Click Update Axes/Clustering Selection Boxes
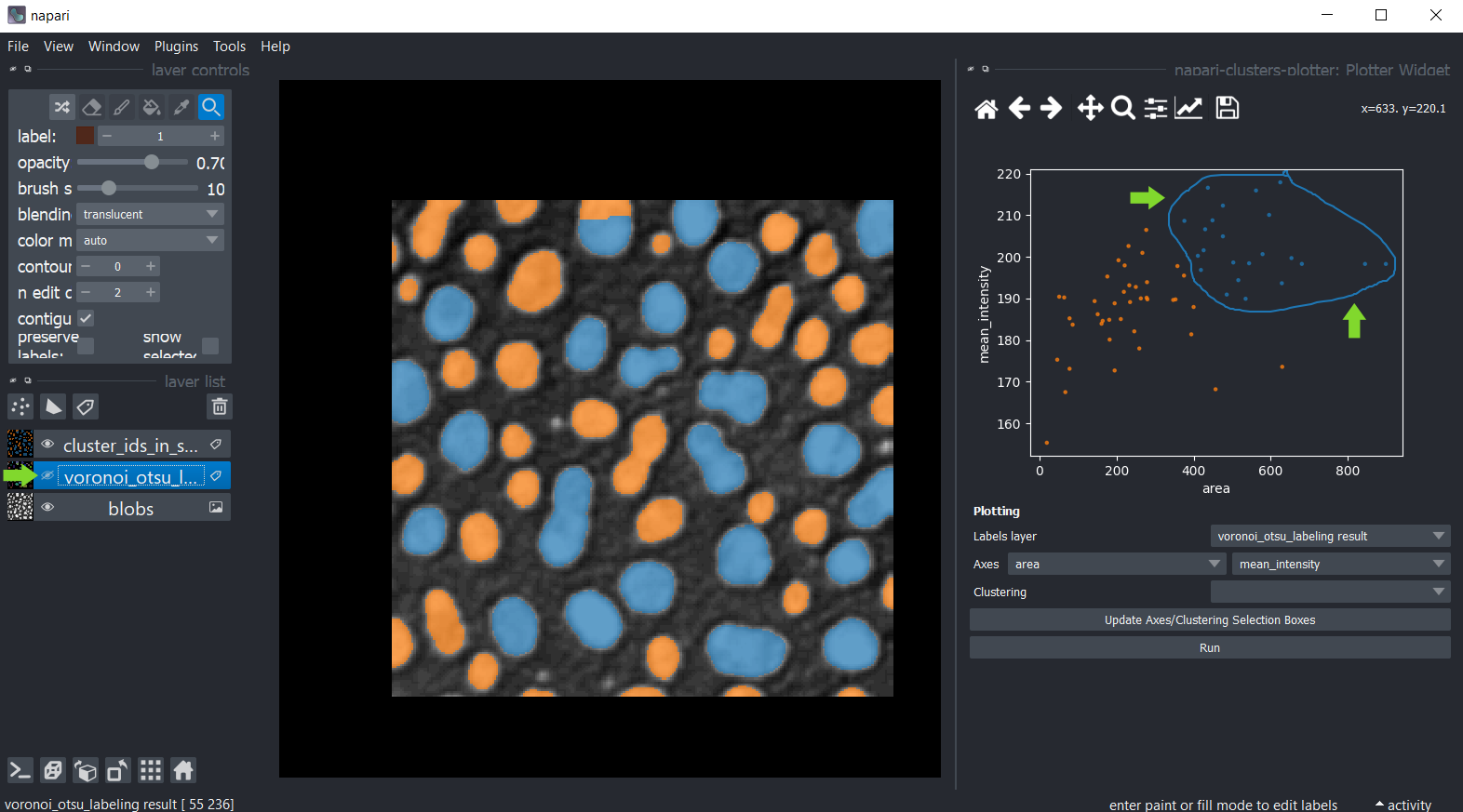Screen dimensions: 1463x812 click(x=1209, y=619)
